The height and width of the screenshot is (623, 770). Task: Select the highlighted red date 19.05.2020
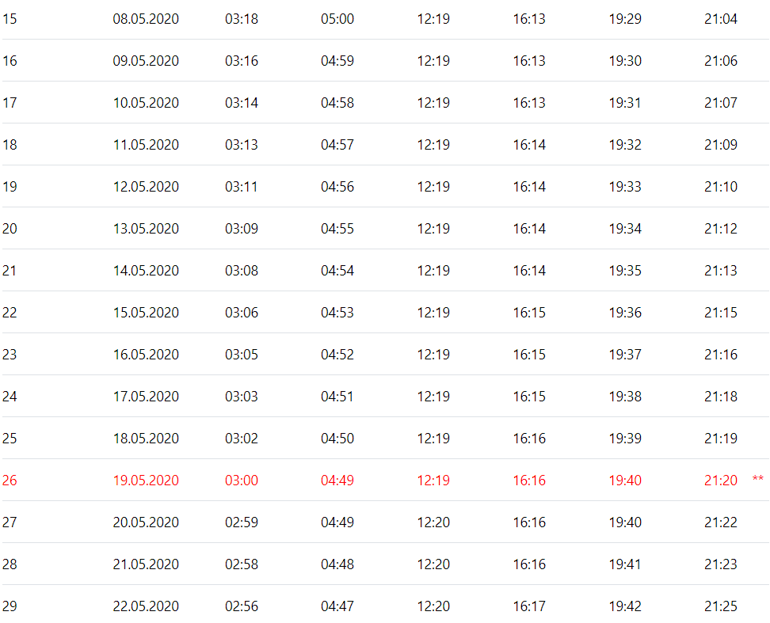146,481
